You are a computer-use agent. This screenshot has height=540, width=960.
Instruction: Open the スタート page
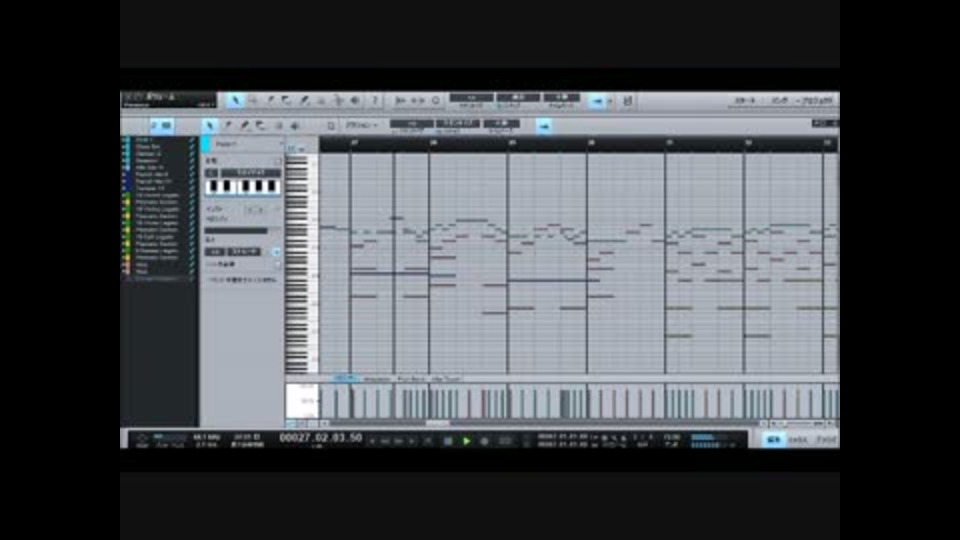tap(744, 100)
